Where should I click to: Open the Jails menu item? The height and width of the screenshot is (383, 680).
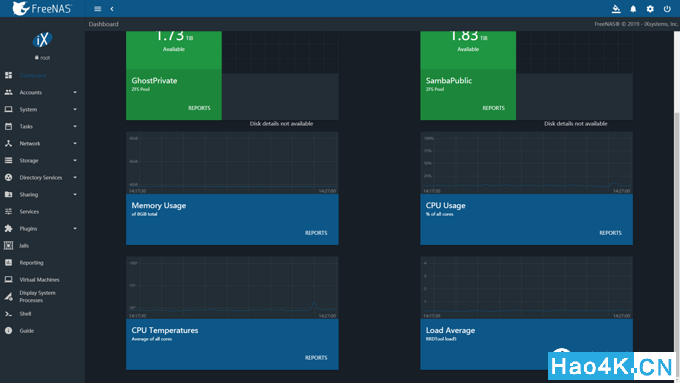(24, 246)
